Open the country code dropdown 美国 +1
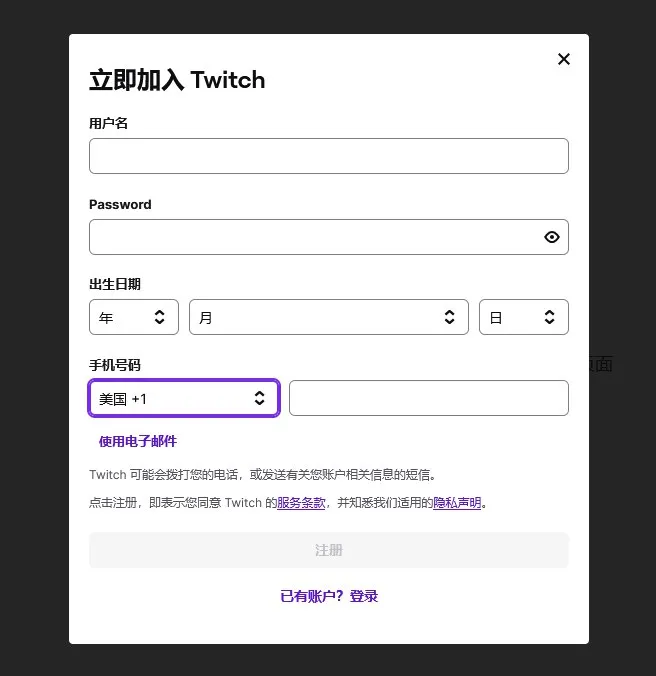The image size is (656, 676). click(184, 398)
